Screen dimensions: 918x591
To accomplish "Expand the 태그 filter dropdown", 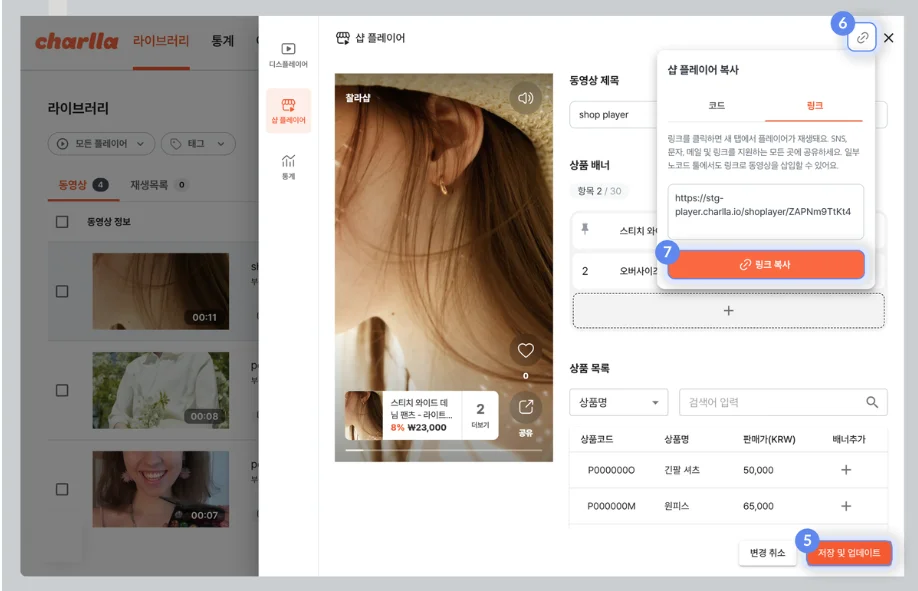I will (197, 144).
